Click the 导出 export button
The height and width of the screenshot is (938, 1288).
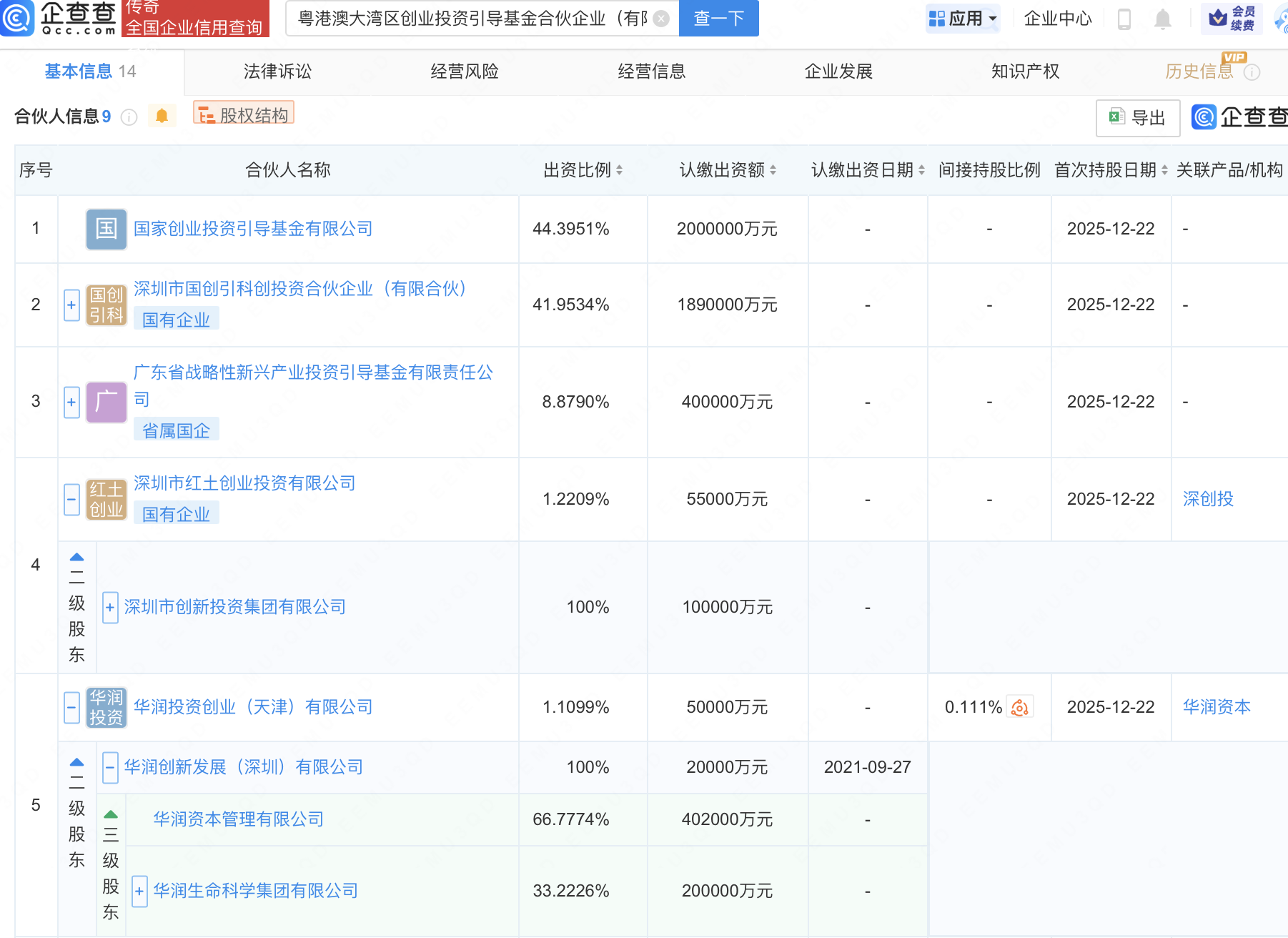point(1137,118)
